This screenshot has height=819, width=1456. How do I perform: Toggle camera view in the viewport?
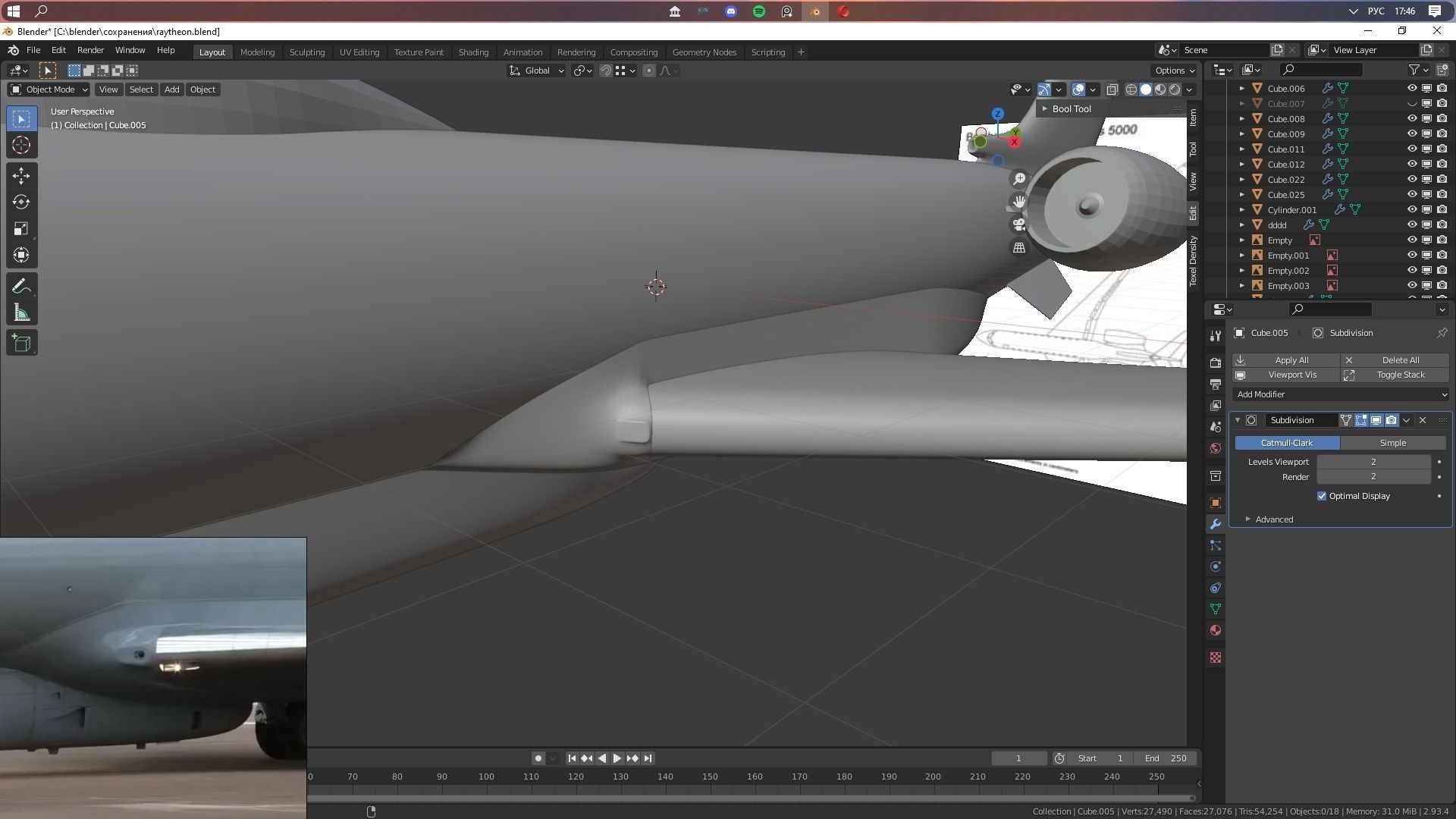(x=1019, y=225)
